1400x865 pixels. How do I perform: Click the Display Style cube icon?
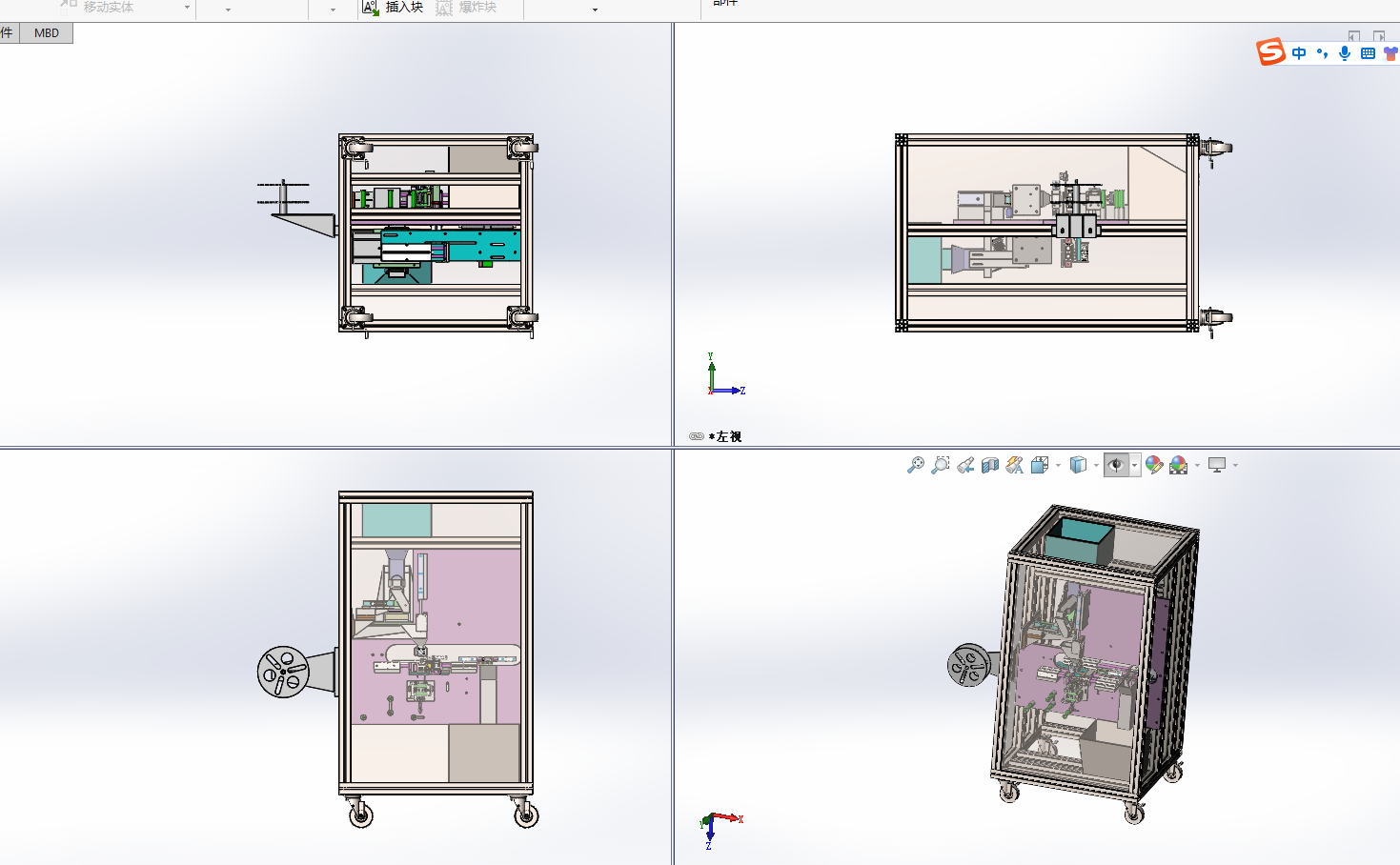(x=1078, y=465)
